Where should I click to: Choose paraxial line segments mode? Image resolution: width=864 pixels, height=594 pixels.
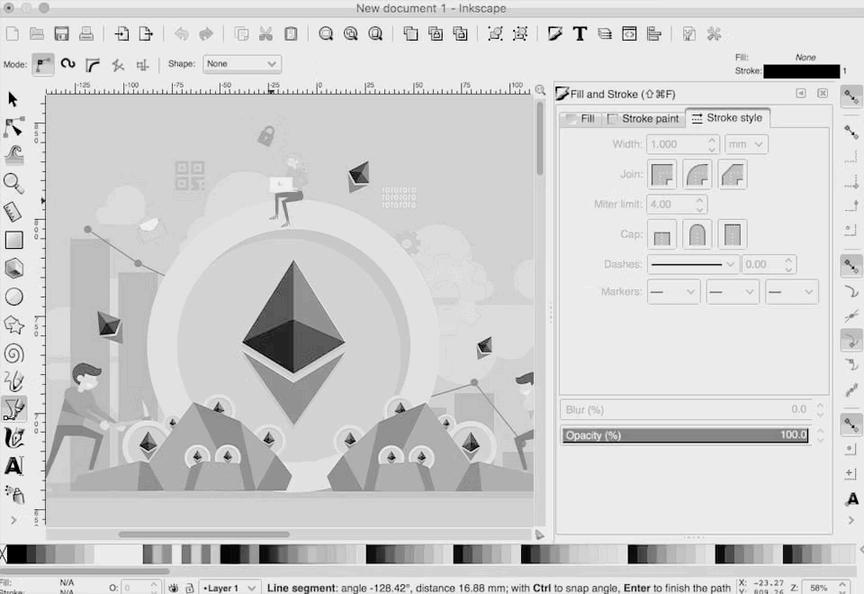point(142,65)
